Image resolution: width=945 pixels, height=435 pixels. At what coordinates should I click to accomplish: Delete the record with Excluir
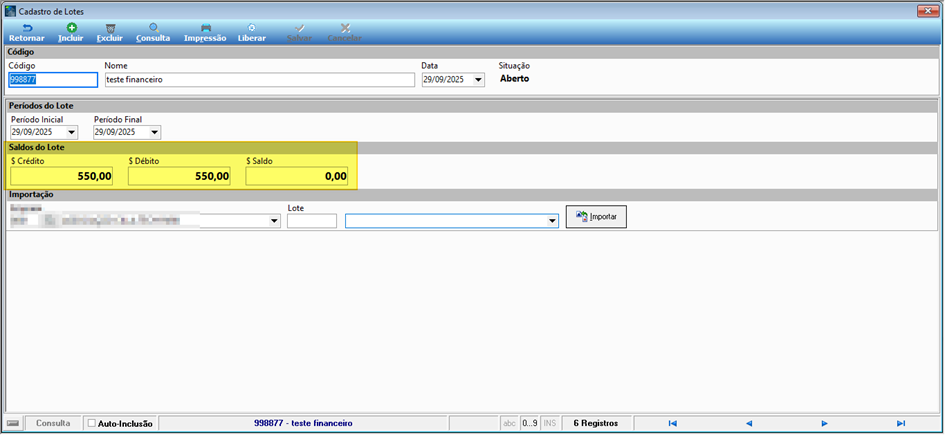click(x=110, y=33)
